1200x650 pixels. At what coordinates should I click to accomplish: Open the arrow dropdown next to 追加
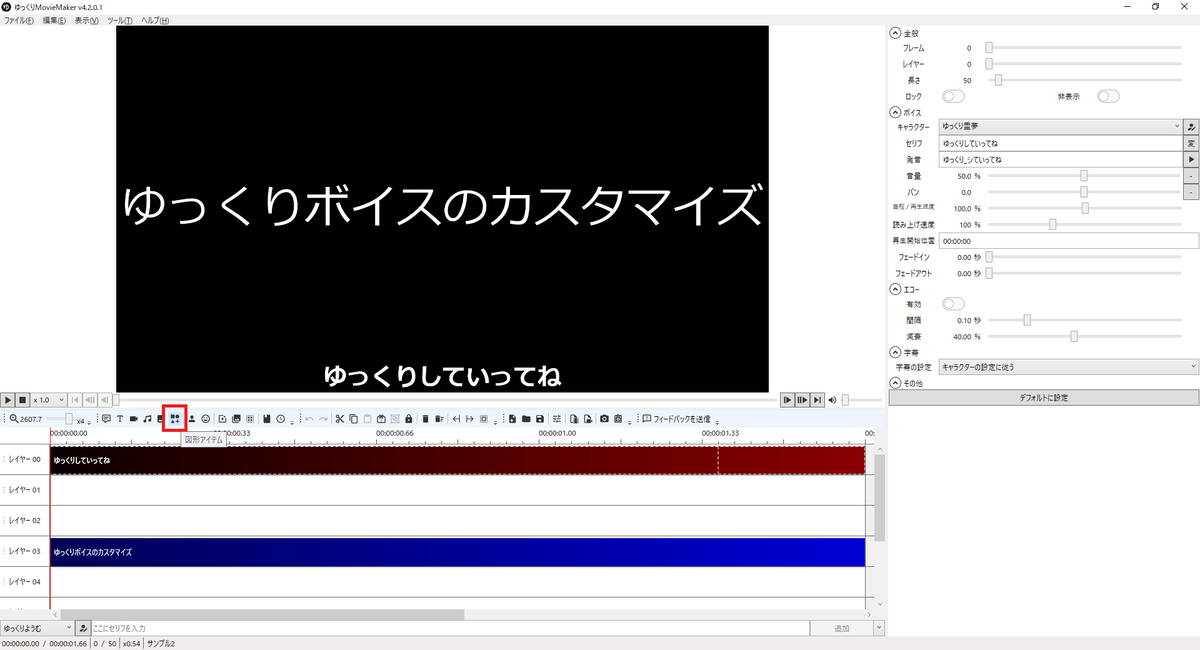click(x=879, y=628)
